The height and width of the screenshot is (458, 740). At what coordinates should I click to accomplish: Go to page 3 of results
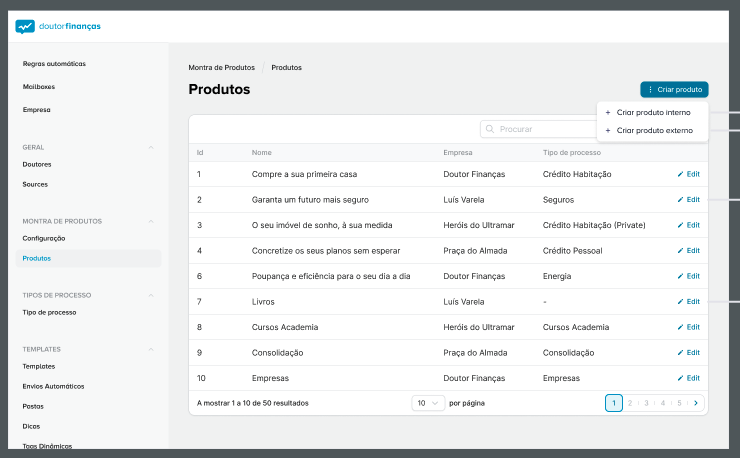tap(646, 403)
